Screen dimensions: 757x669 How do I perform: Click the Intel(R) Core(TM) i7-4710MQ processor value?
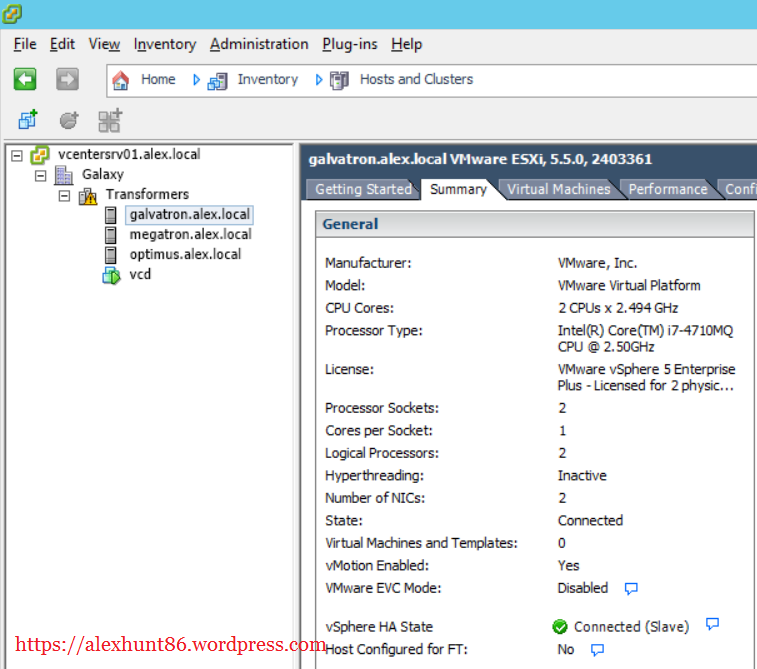(x=645, y=339)
